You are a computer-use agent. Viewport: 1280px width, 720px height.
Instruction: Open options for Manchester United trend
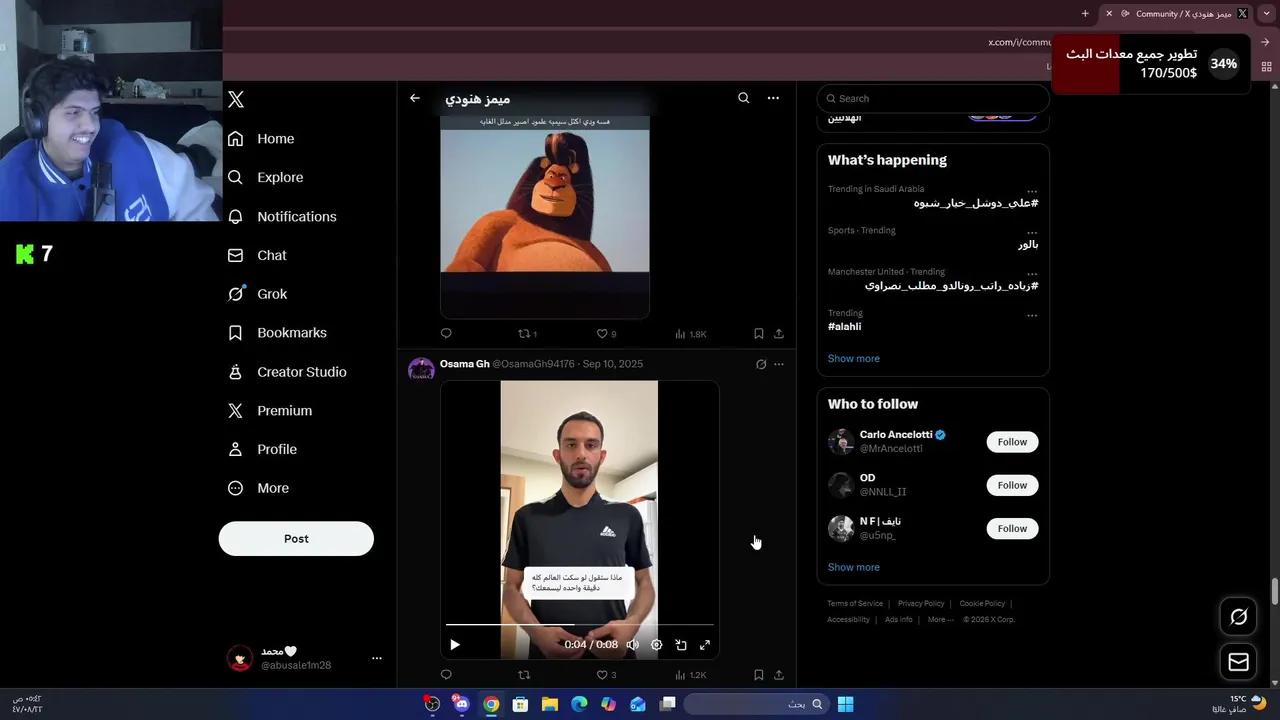1032,272
